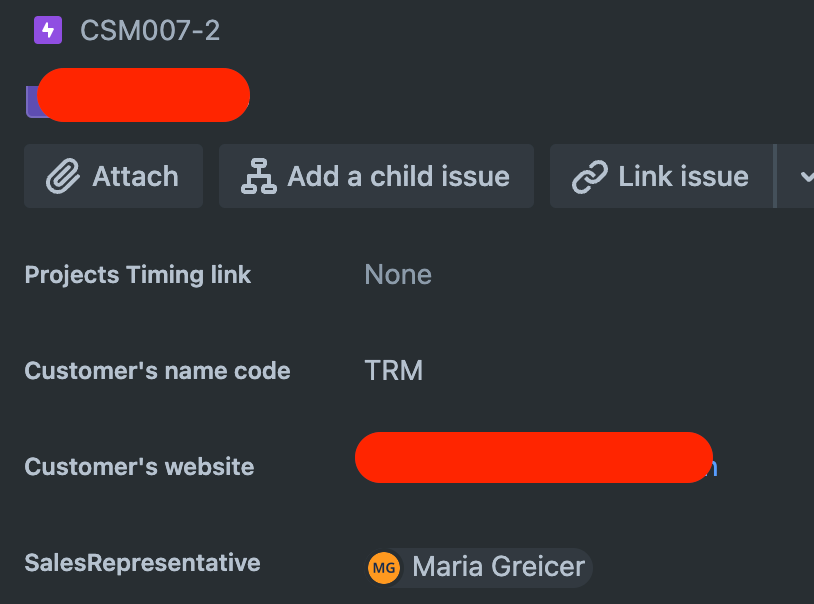Click the chain link icon on Link issue
Viewport: 814px width, 604px height.
tap(589, 176)
